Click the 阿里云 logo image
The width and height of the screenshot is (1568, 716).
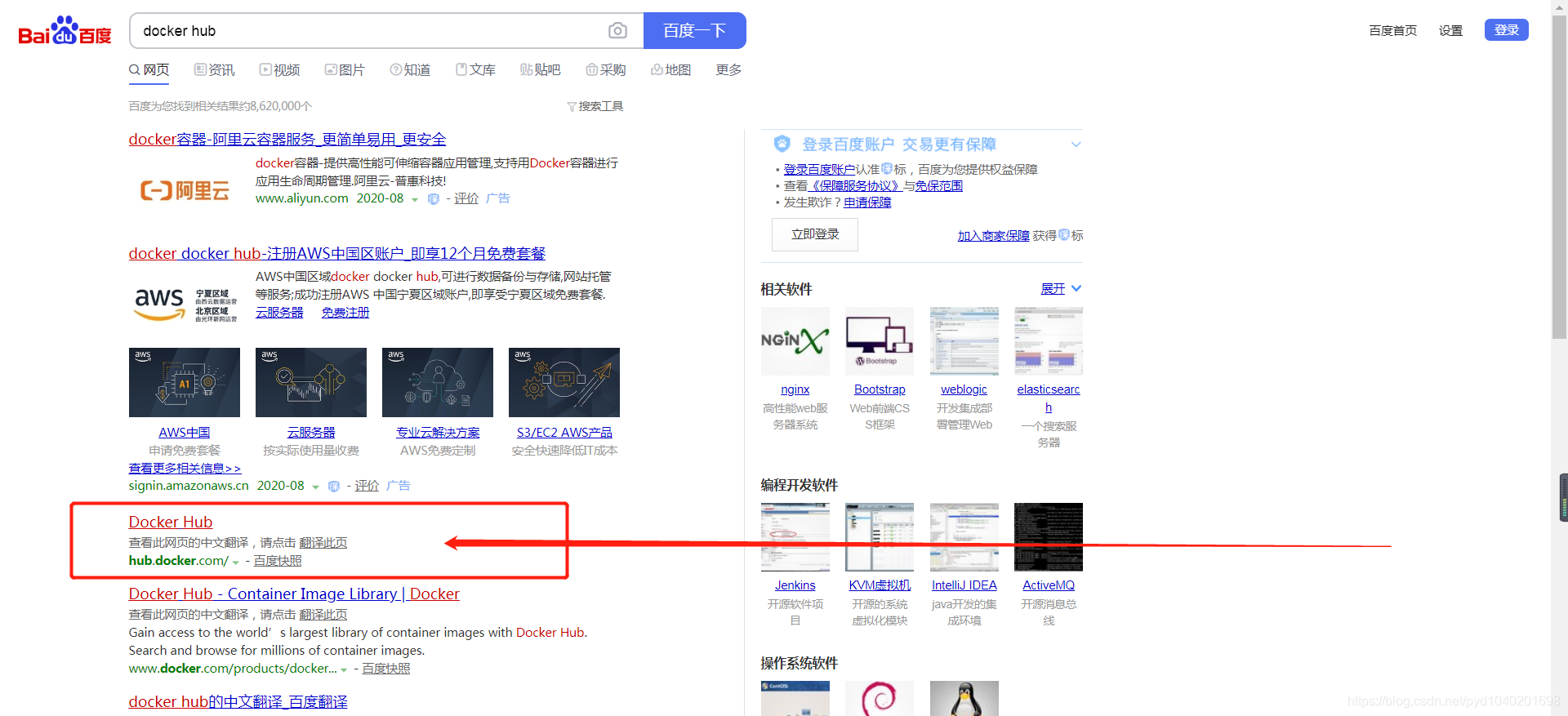point(185,191)
